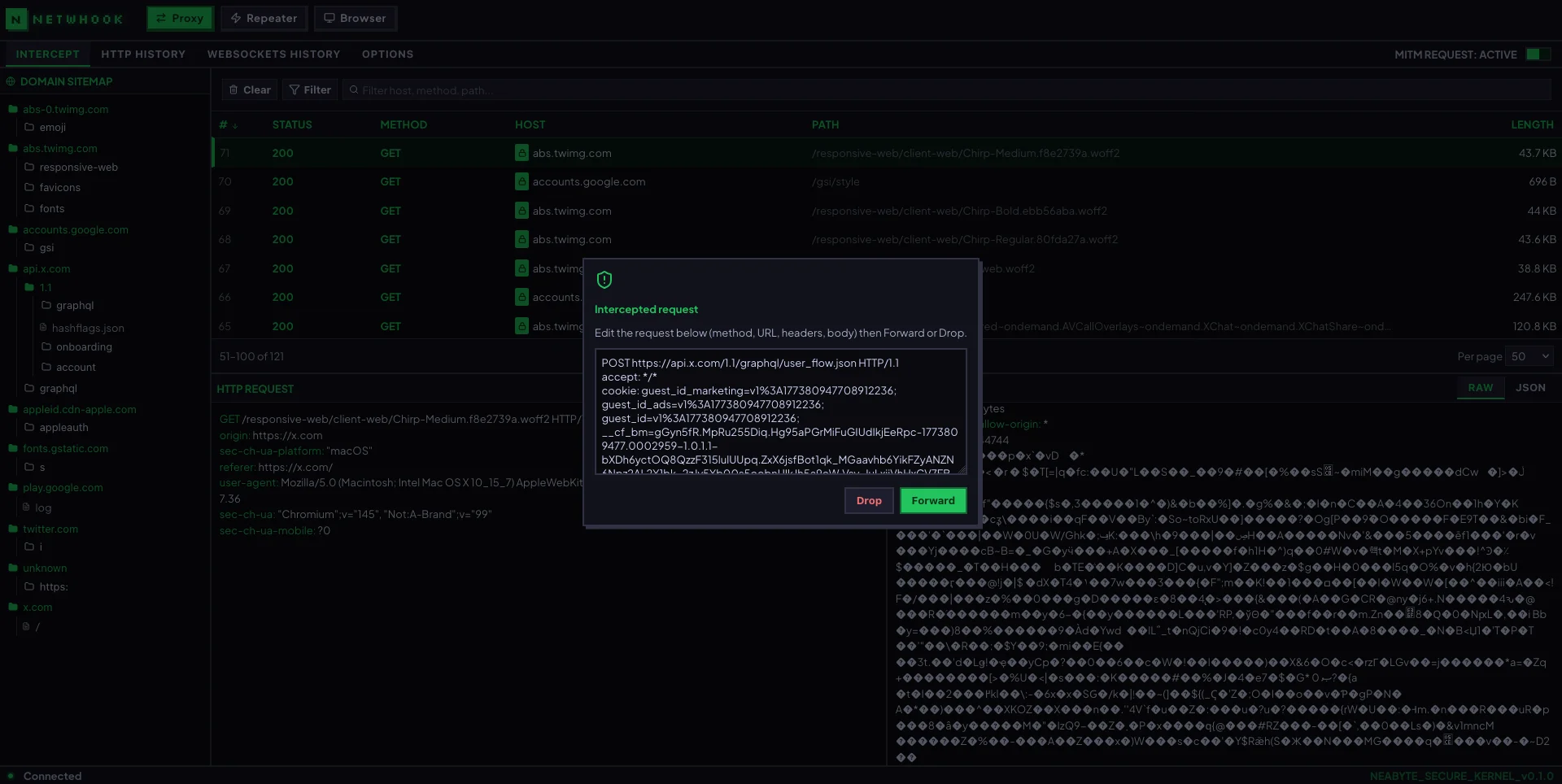Open the fonts folder
The height and width of the screenshot is (784, 1562).
(44, 208)
